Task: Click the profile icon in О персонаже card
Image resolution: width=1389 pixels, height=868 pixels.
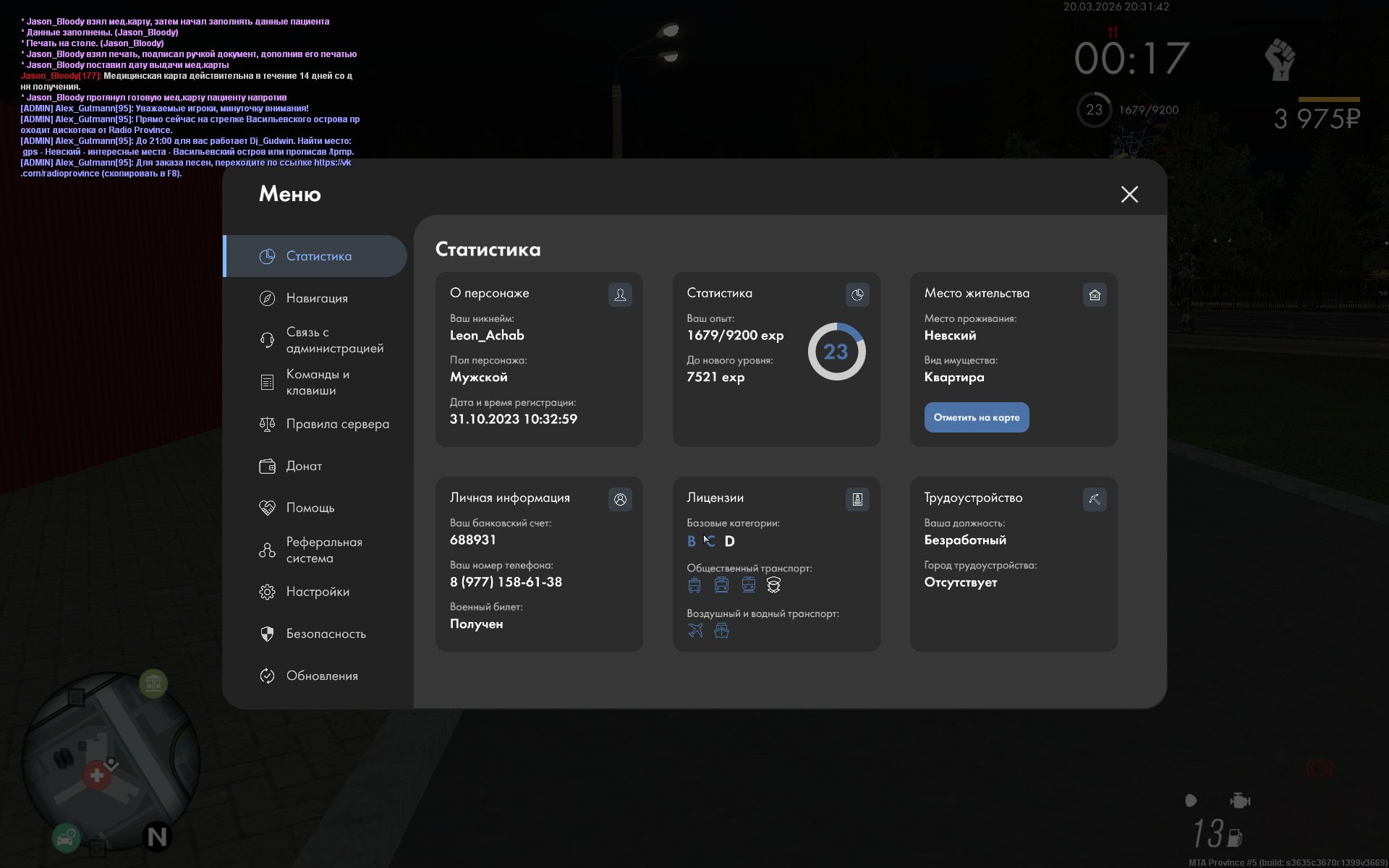Action: click(x=620, y=294)
